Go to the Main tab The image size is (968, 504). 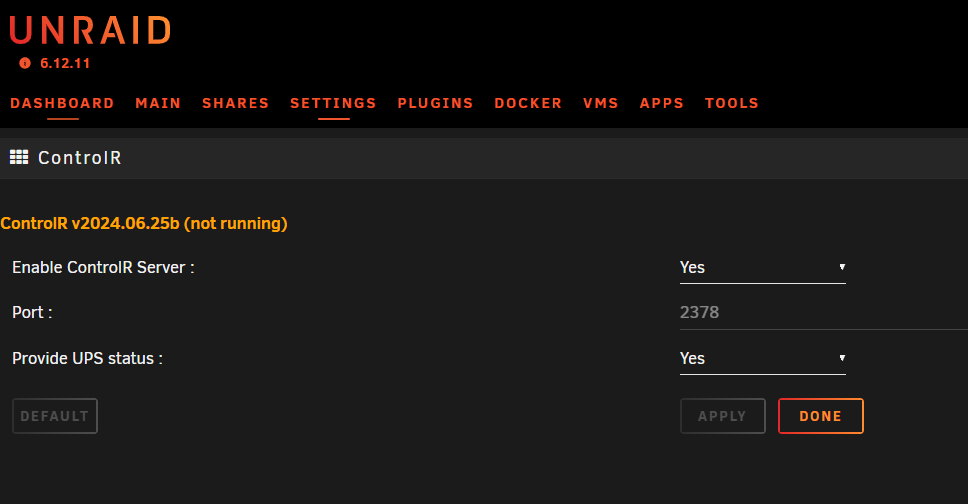[158, 103]
